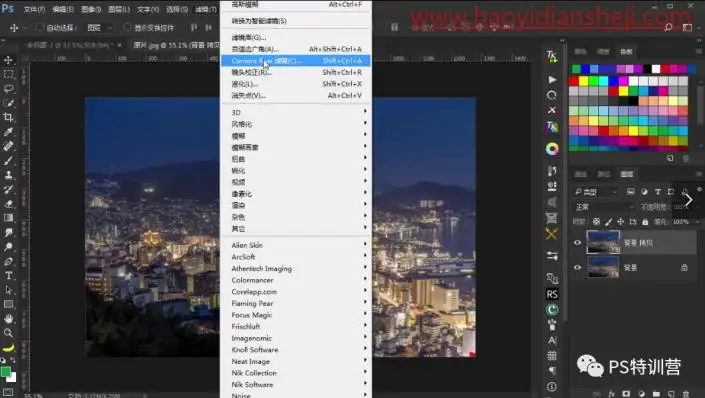The image size is (705, 398).
Task: Select the Path Selection arrow tool
Action: (x=8, y=290)
